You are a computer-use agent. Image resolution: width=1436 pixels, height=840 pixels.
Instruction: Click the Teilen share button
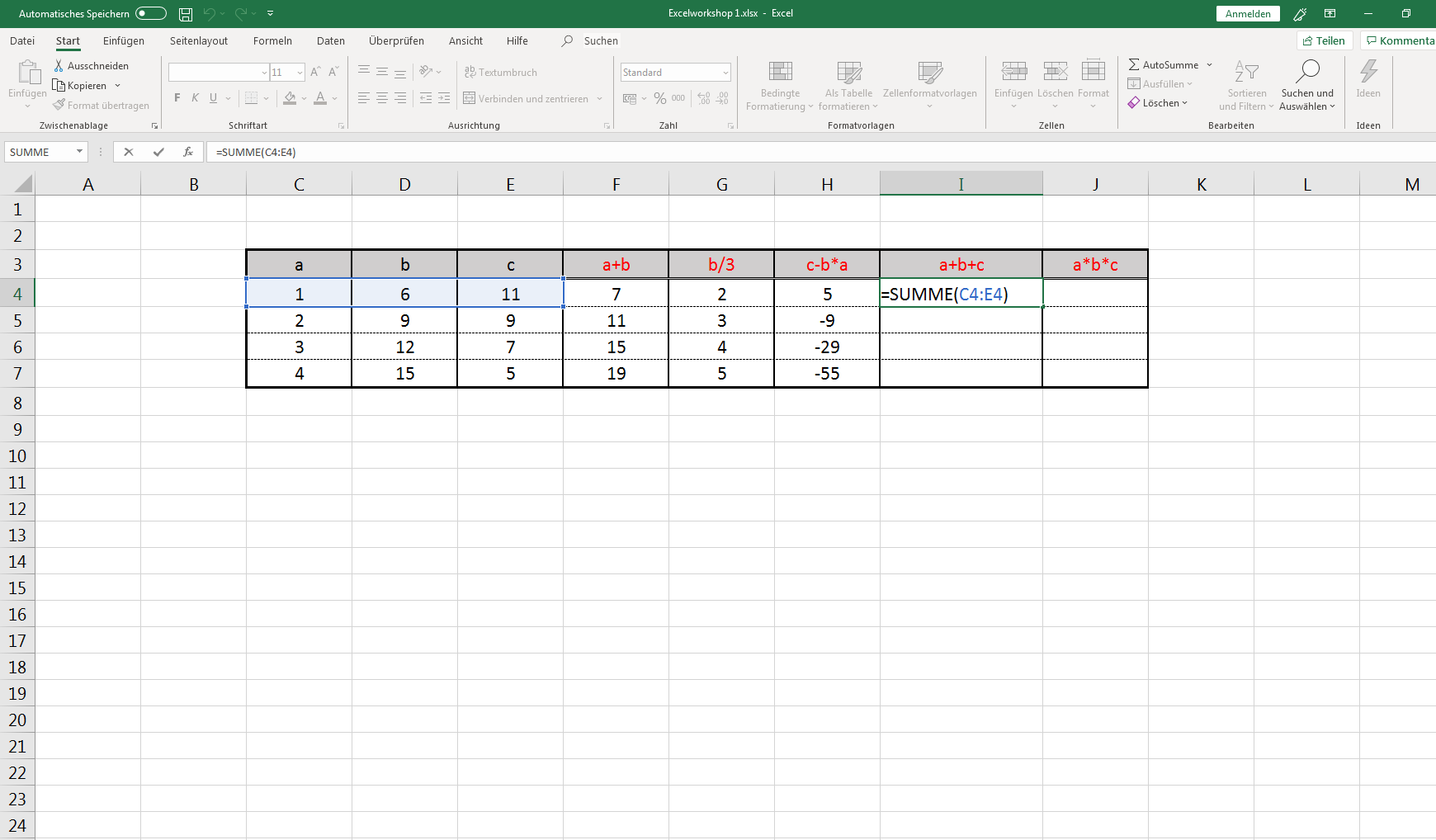[1324, 40]
